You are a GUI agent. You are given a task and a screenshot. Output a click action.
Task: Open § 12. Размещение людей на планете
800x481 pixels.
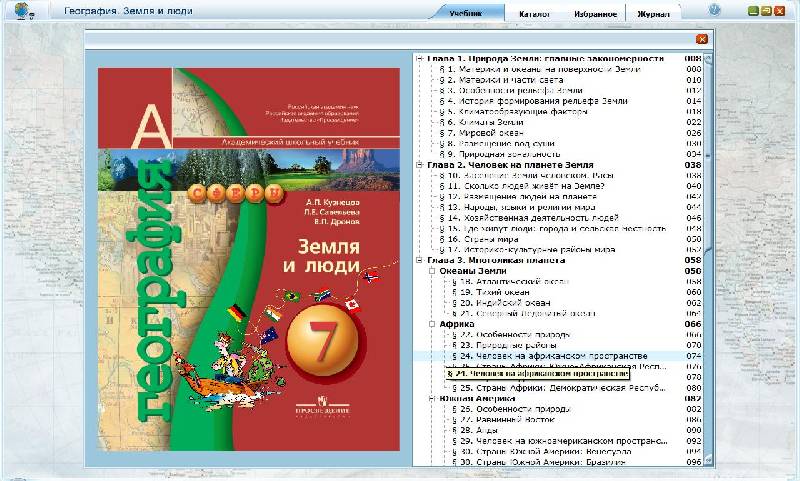tap(518, 197)
